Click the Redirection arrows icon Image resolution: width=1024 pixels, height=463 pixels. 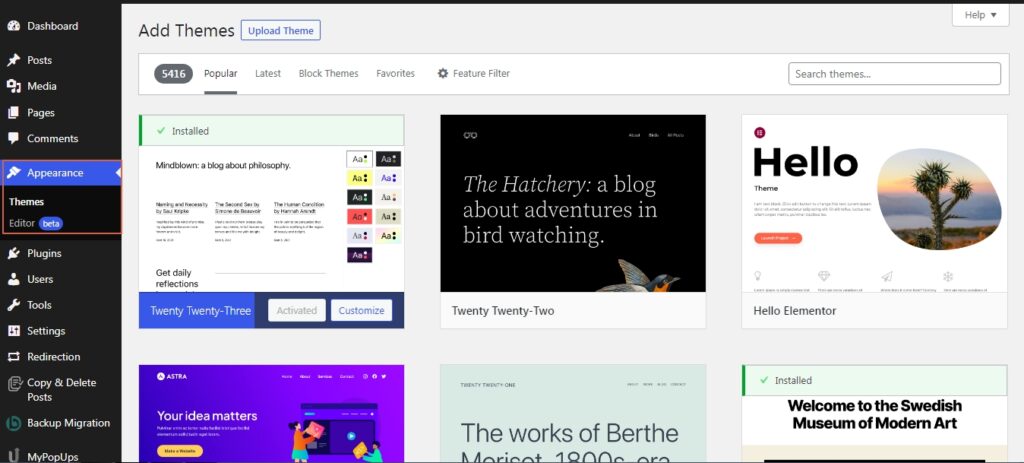14,357
